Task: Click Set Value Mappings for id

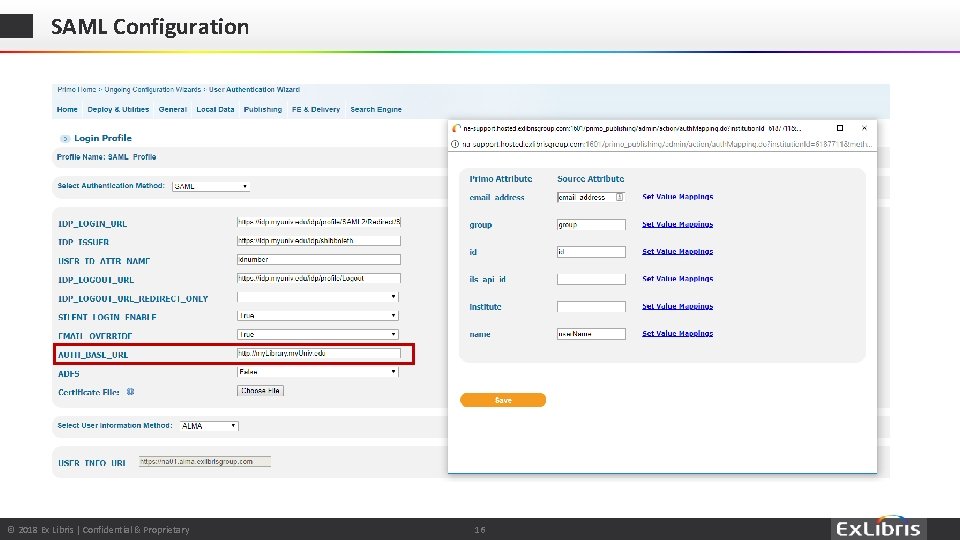Action: [678, 251]
